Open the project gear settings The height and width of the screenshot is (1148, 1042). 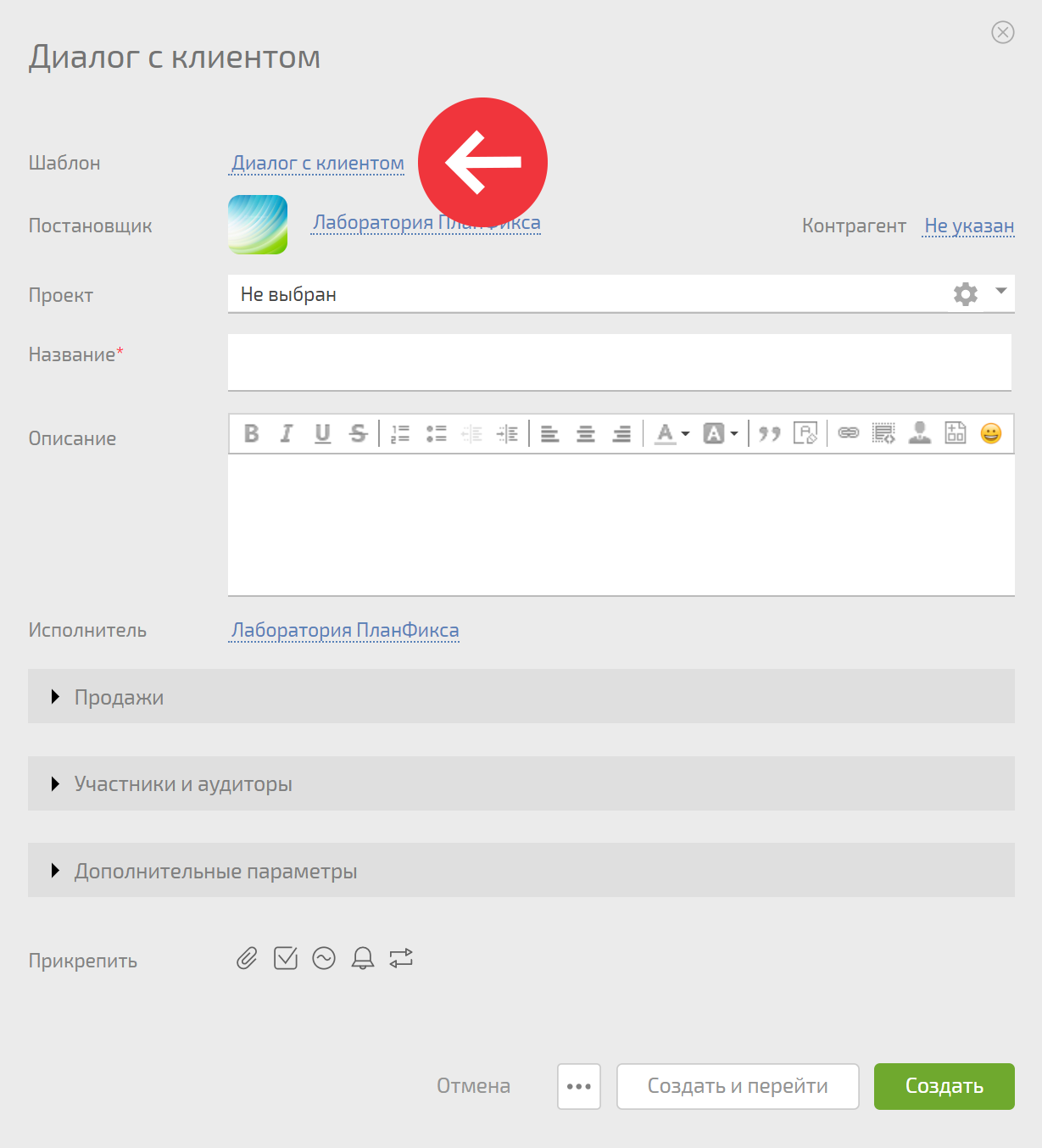pyautogui.click(x=966, y=294)
